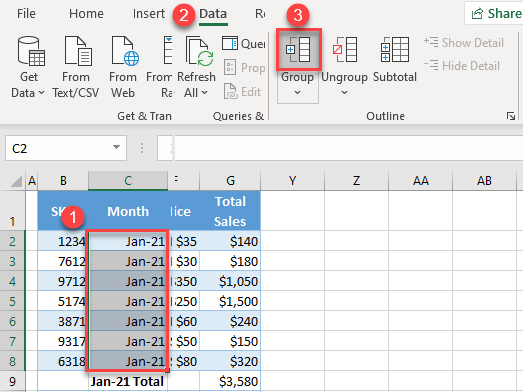Click the Refresh All icon
This screenshot has width=523, height=392.
[200, 51]
